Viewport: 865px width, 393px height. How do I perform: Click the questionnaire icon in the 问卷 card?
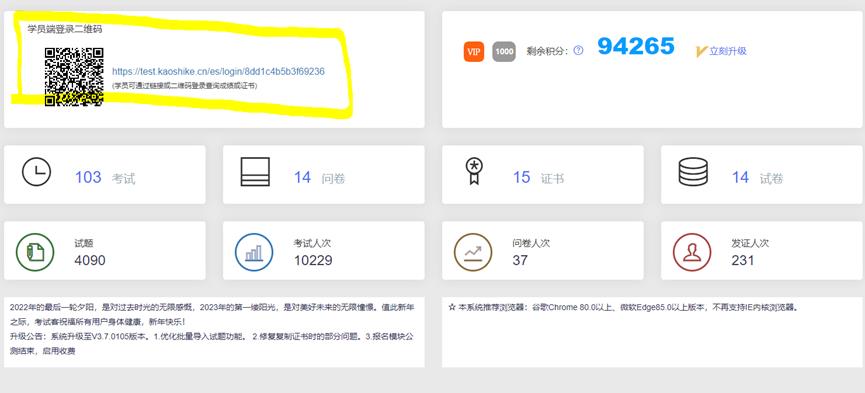click(255, 172)
